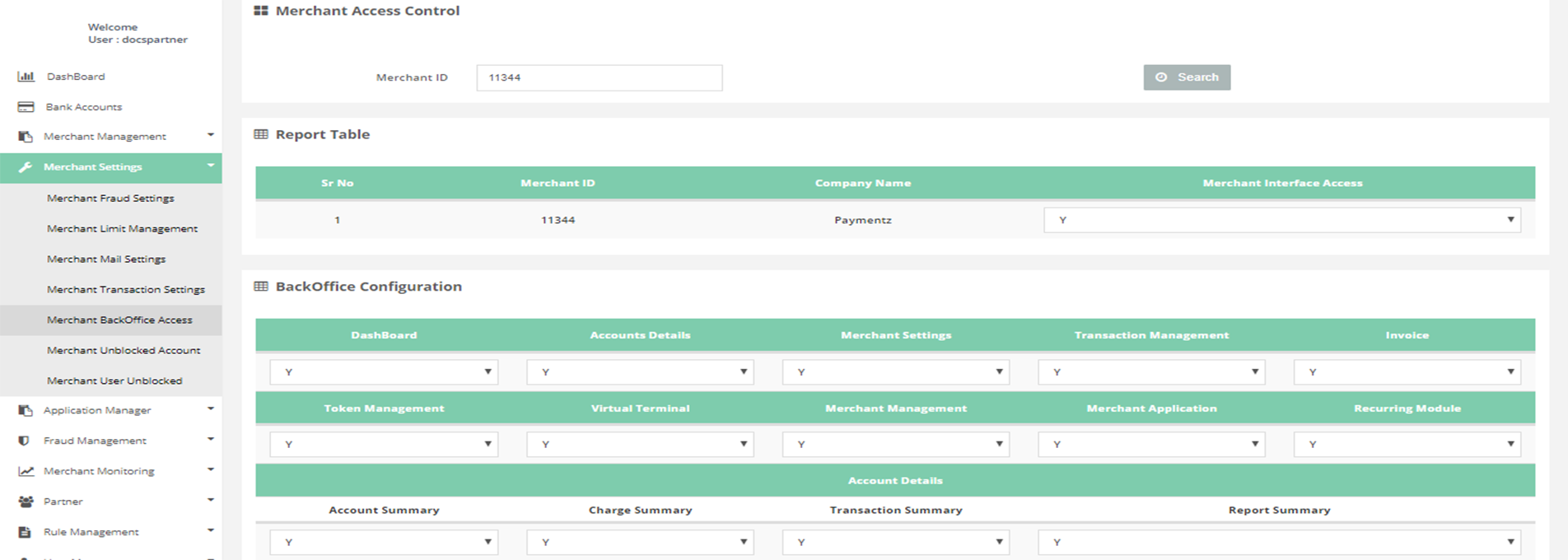Viewport: 1568px width, 560px height.
Task: Click the Rule Management document icon
Action: tap(26, 532)
